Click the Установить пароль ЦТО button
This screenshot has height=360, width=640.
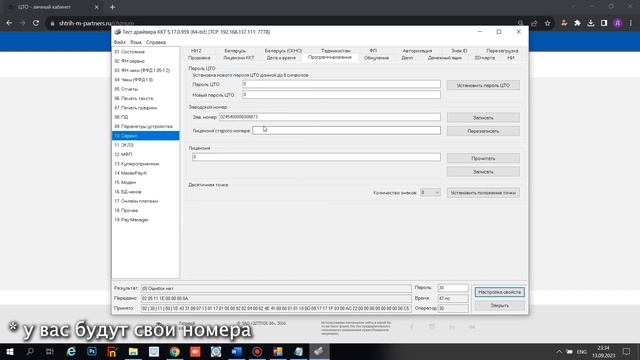[483, 85]
